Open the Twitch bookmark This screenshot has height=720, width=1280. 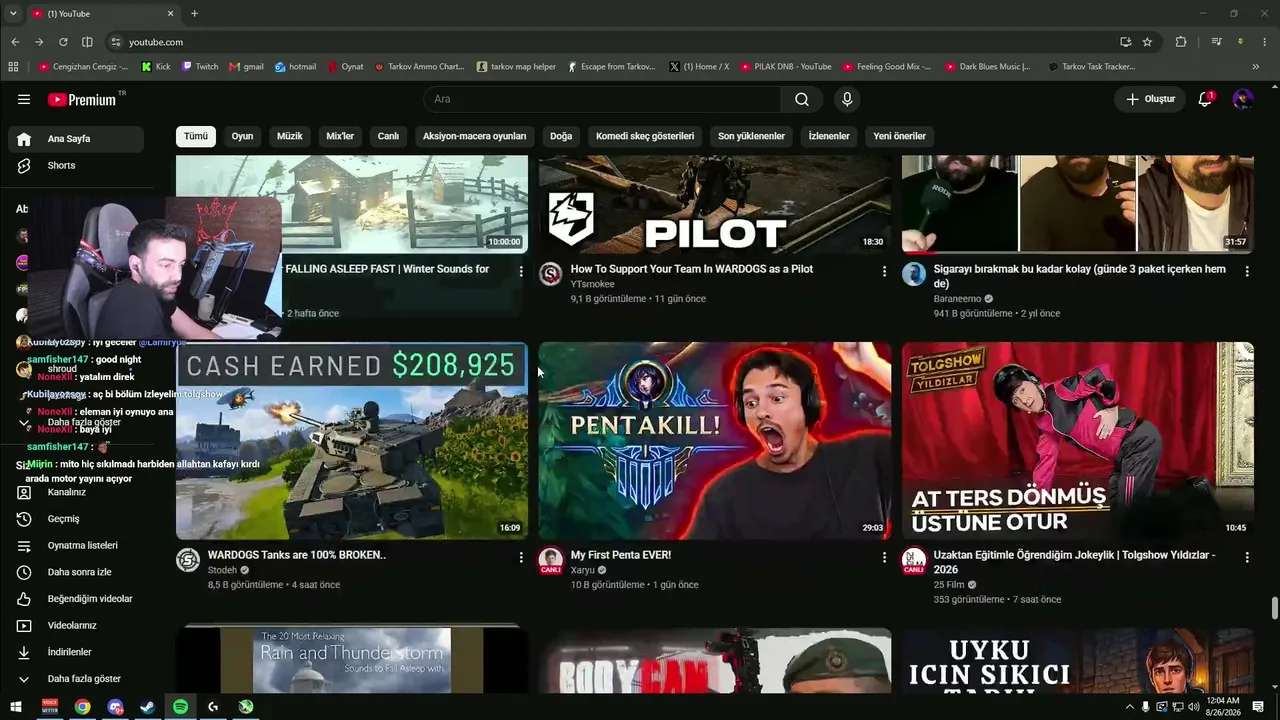pyautogui.click(x=200, y=67)
